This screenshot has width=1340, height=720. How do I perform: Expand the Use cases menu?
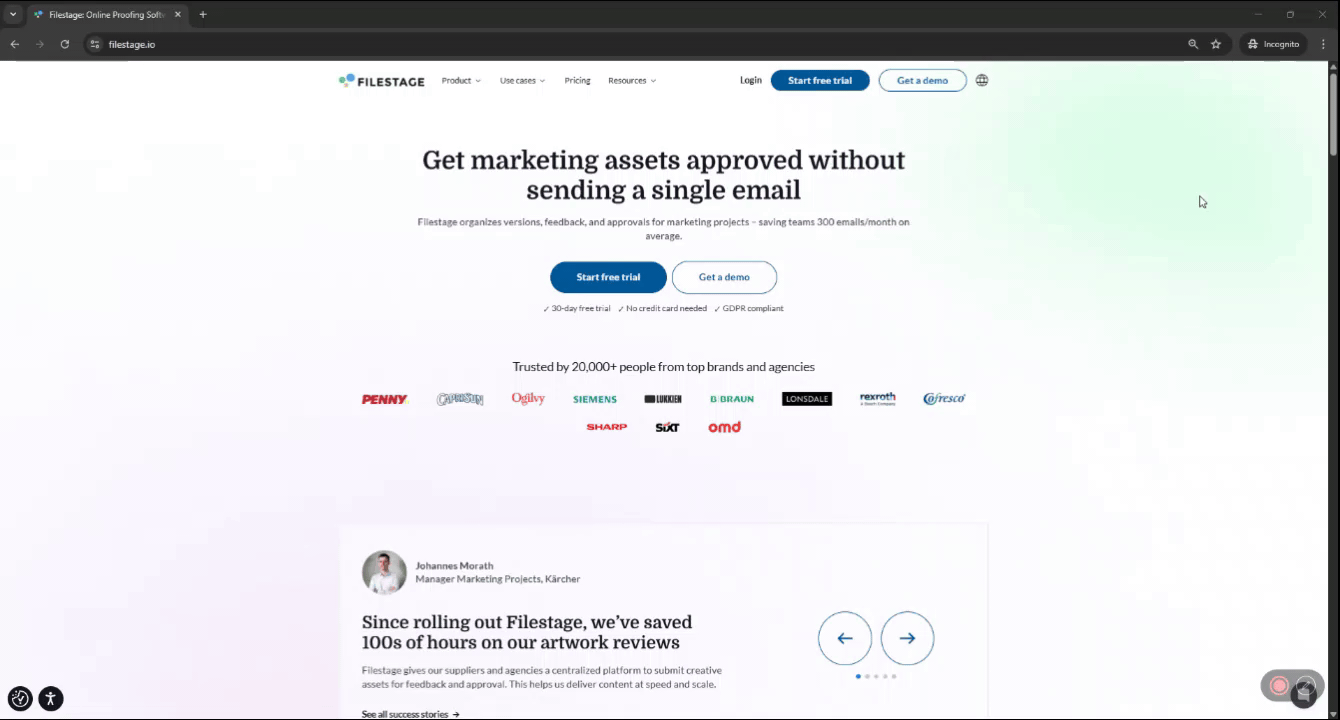[522, 81]
